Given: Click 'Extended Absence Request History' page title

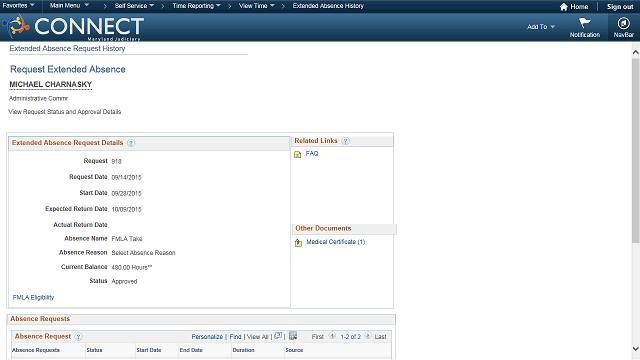Looking at the screenshot, I should click(67, 49).
